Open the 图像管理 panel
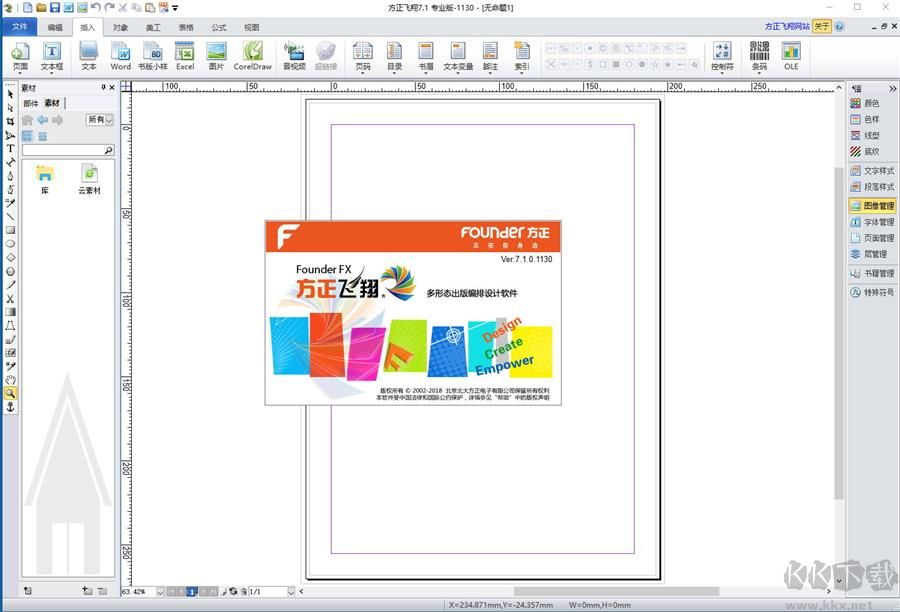The height and width of the screenshot is (612, 900). (872, 206)
